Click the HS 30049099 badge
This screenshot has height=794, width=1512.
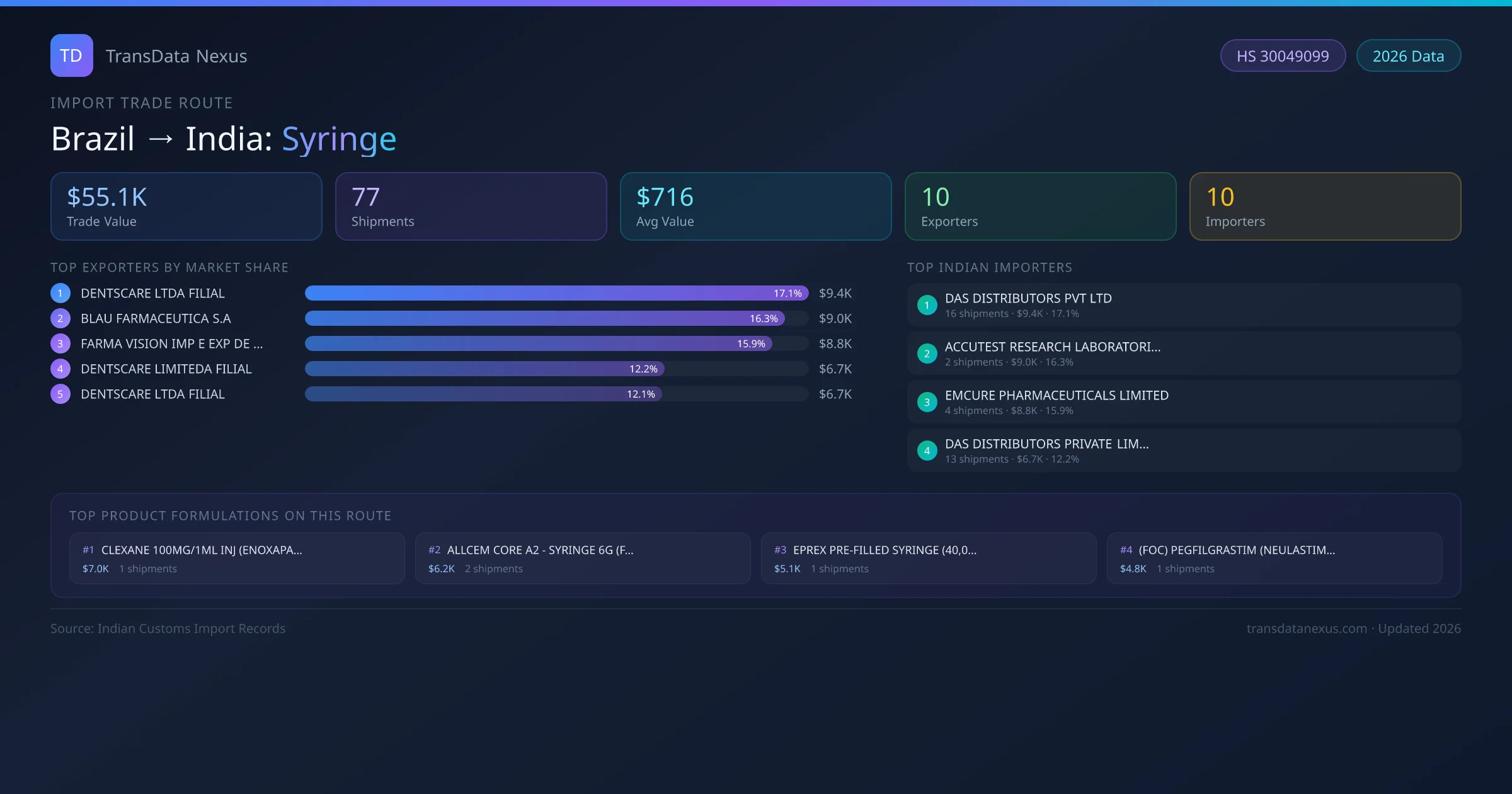(1283, 56)
